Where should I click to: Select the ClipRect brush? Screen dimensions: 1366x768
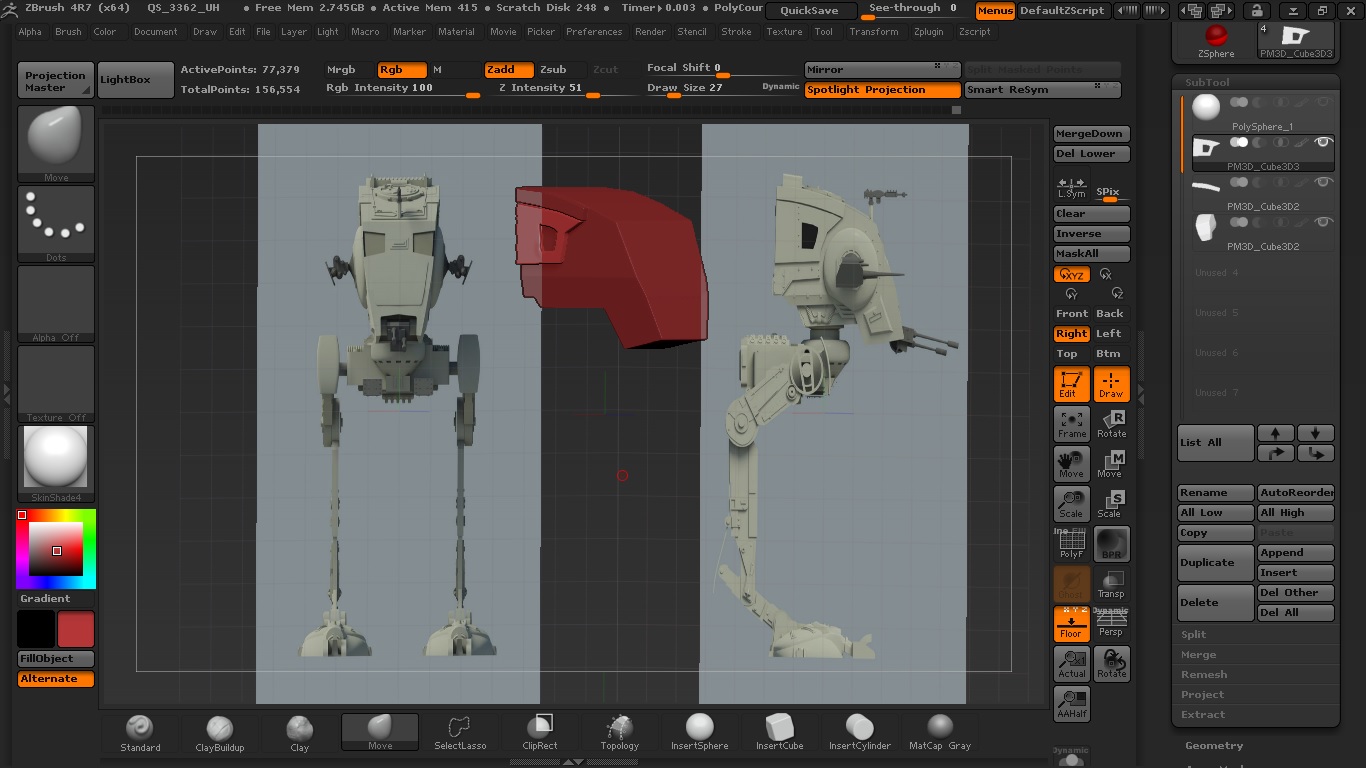pos(540,733)
